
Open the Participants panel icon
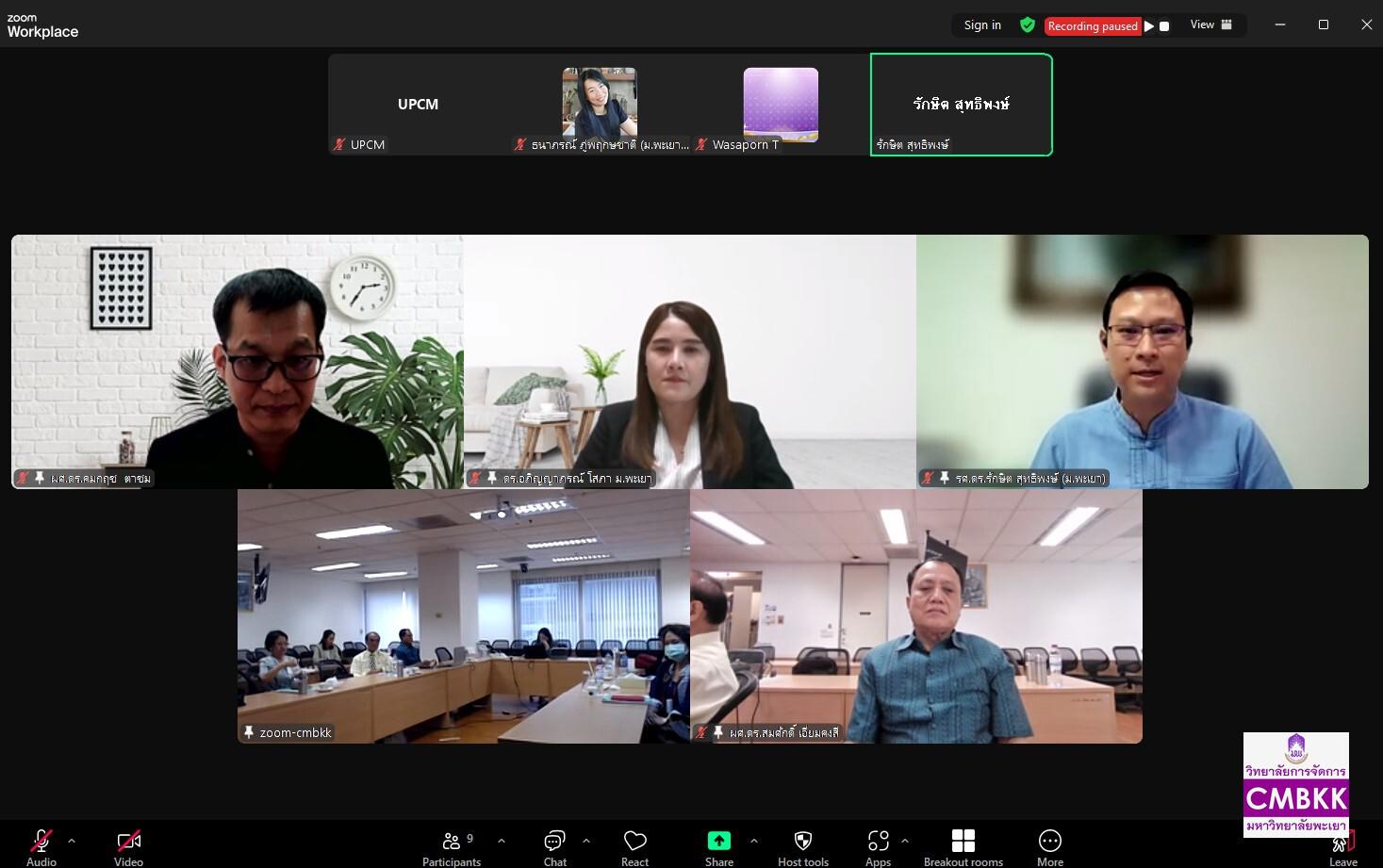[452, 840]
